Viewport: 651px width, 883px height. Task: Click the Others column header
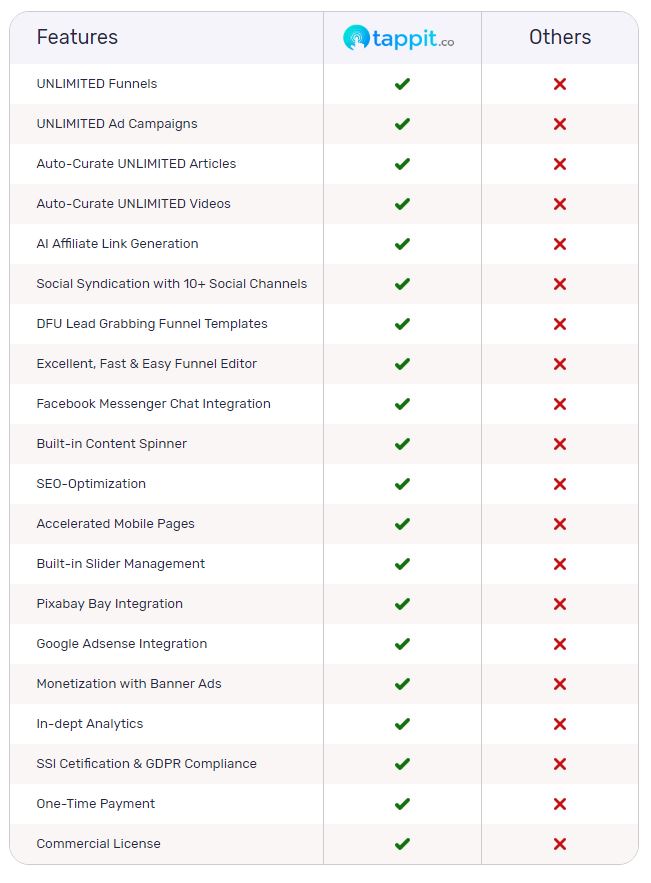coord(560,37)
